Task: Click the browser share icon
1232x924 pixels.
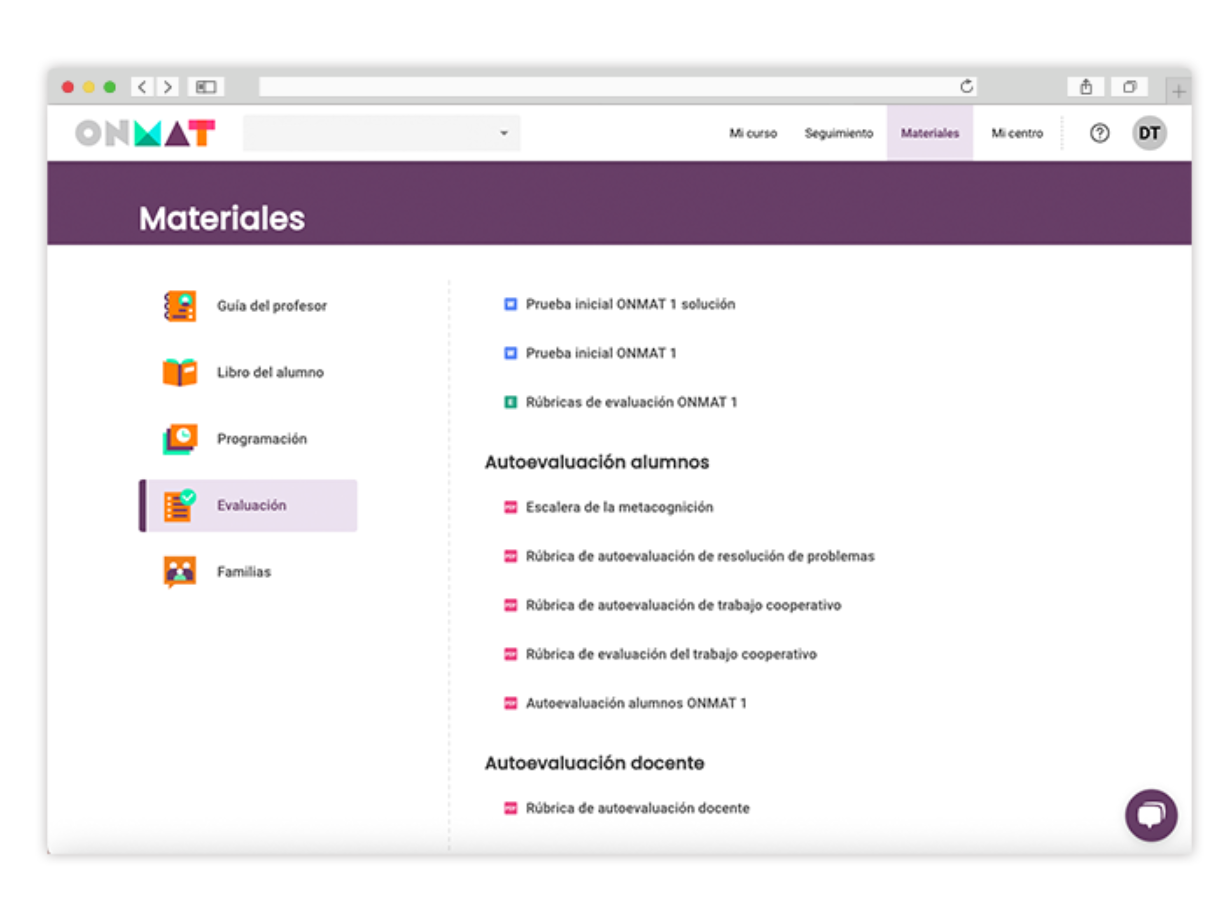Action: 1086,87
